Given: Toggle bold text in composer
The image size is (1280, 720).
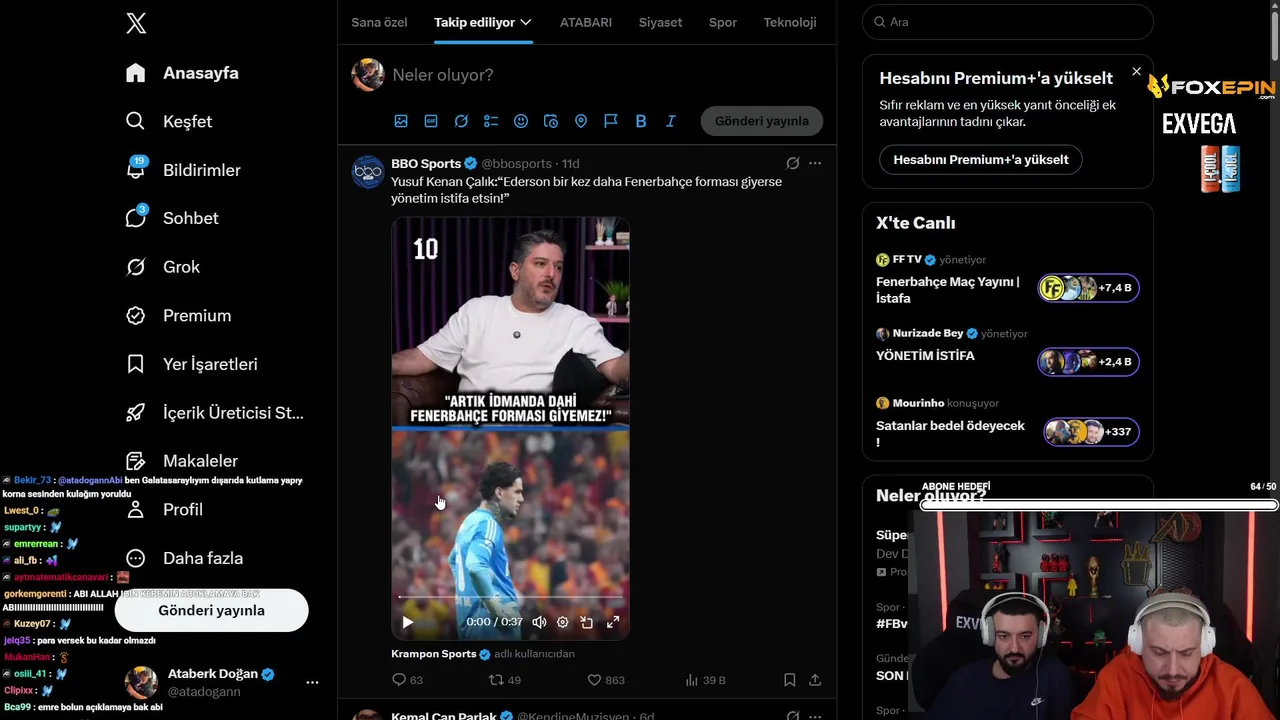Looking at the screenshot, I should [x=641, y=121].
